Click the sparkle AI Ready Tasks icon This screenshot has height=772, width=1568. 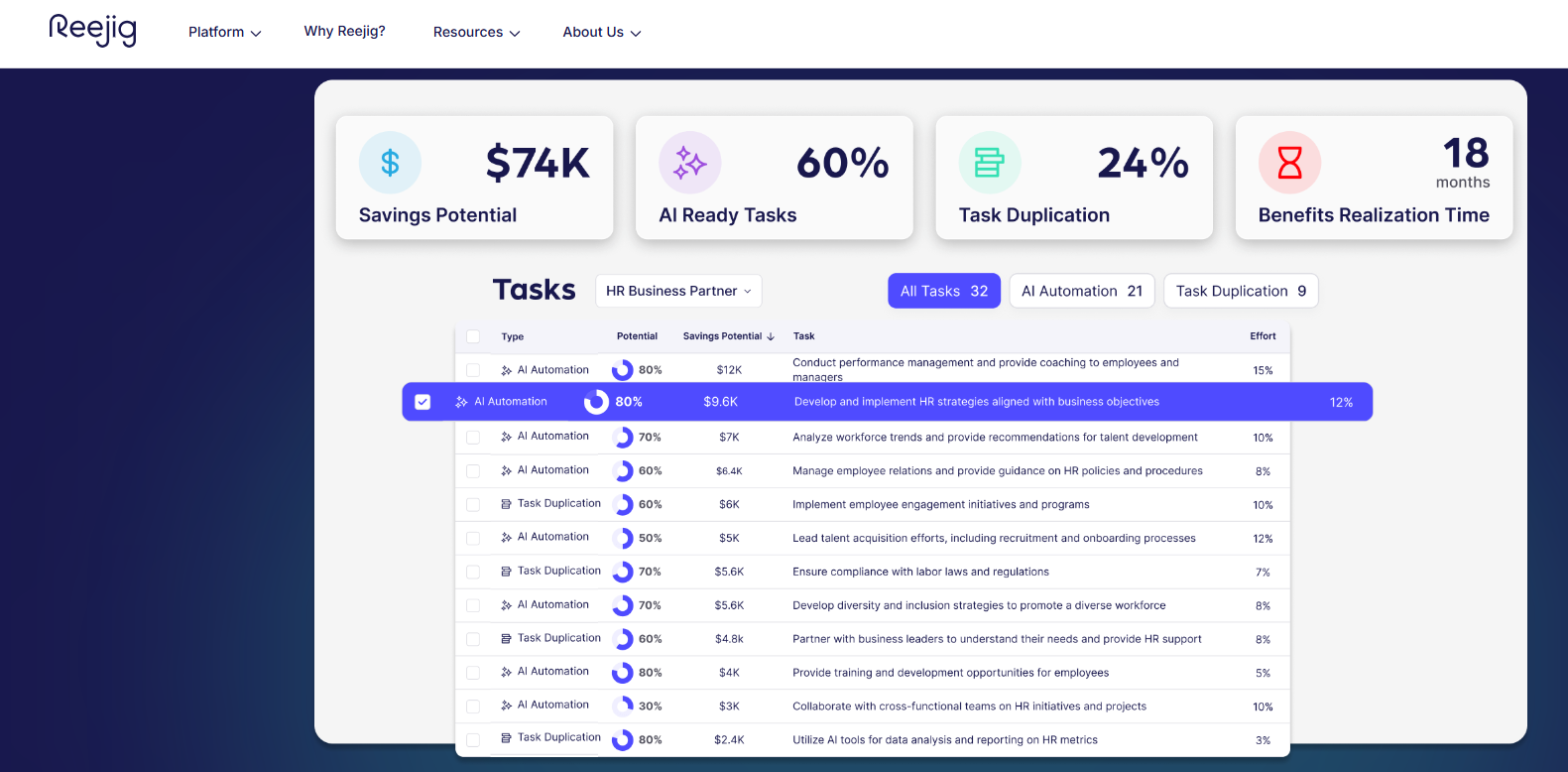[689, 163]
